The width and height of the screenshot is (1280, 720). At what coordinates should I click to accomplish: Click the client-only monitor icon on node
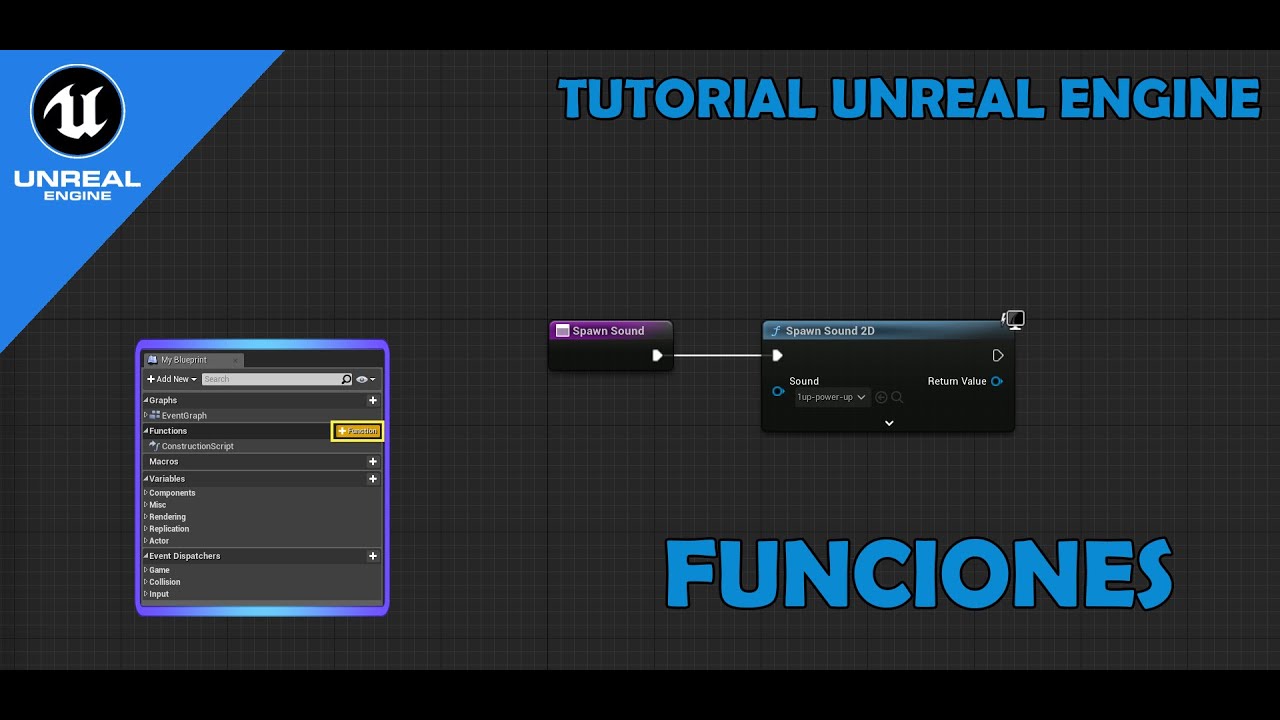click(x=1013, y=320)
